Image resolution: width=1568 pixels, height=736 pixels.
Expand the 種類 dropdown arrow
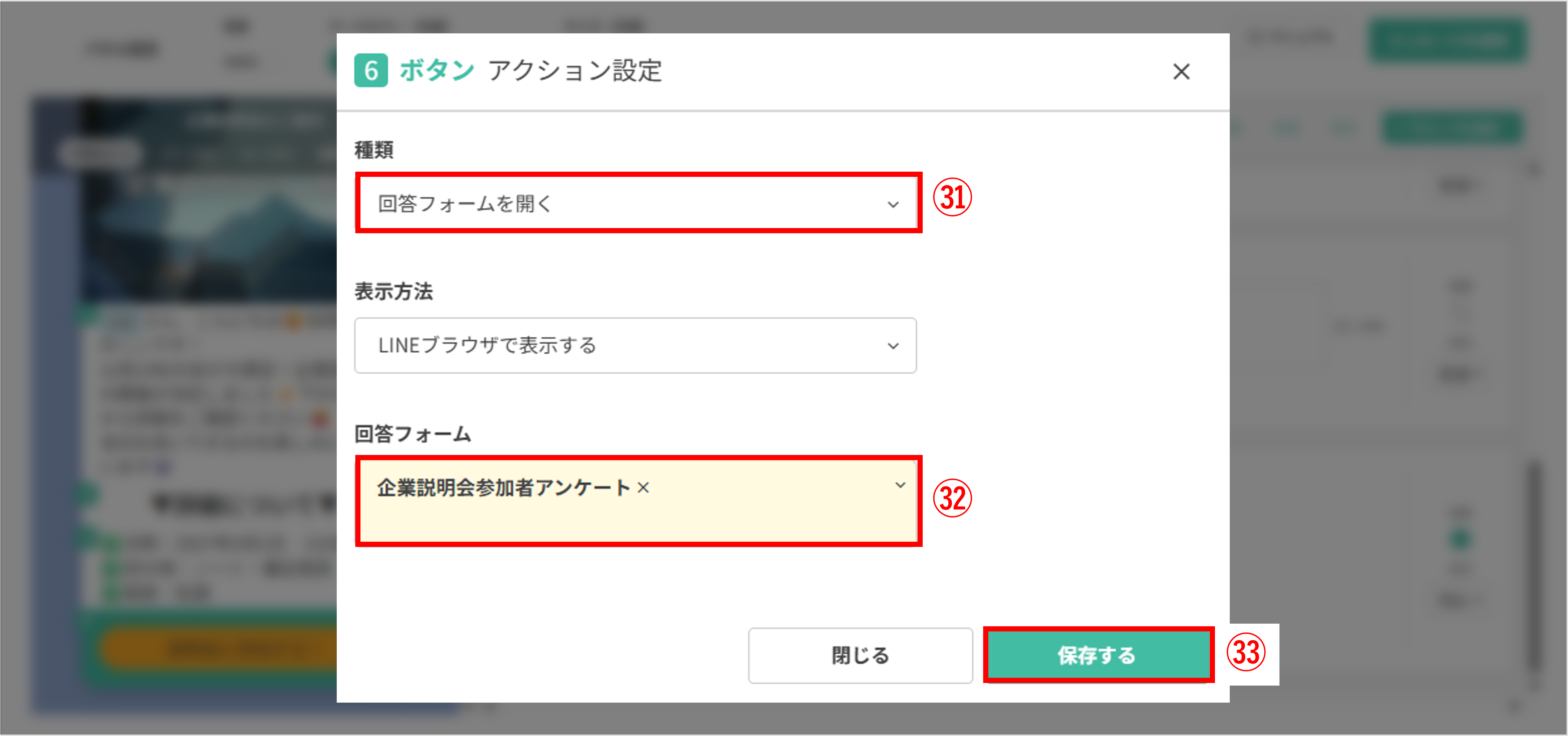pyautogui.click(x=892, y=205)
